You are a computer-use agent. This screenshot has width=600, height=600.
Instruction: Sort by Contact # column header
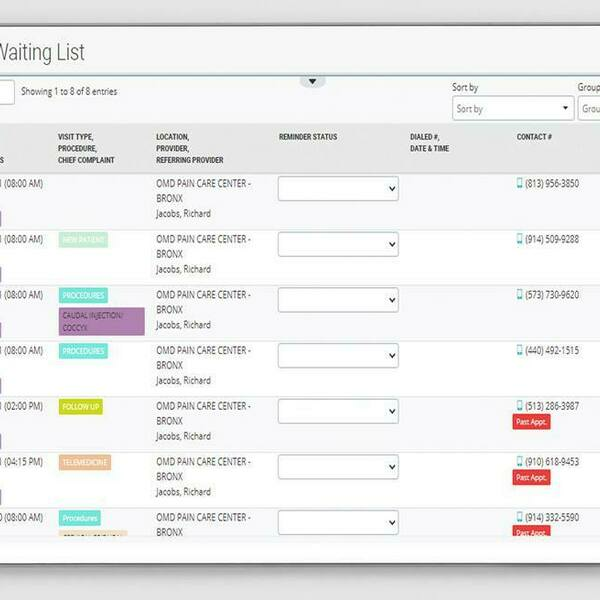tap(534, 137)
